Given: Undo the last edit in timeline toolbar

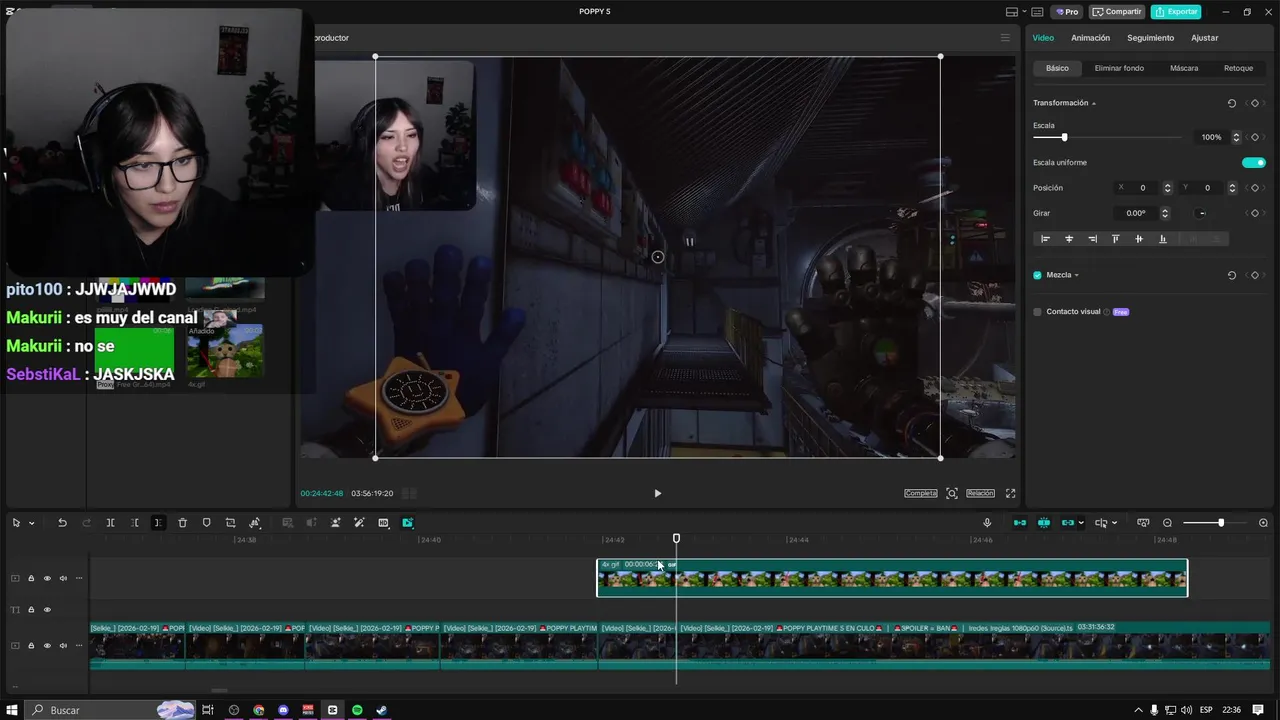Looking at the screenshot, I should click(x=62, y=523).
